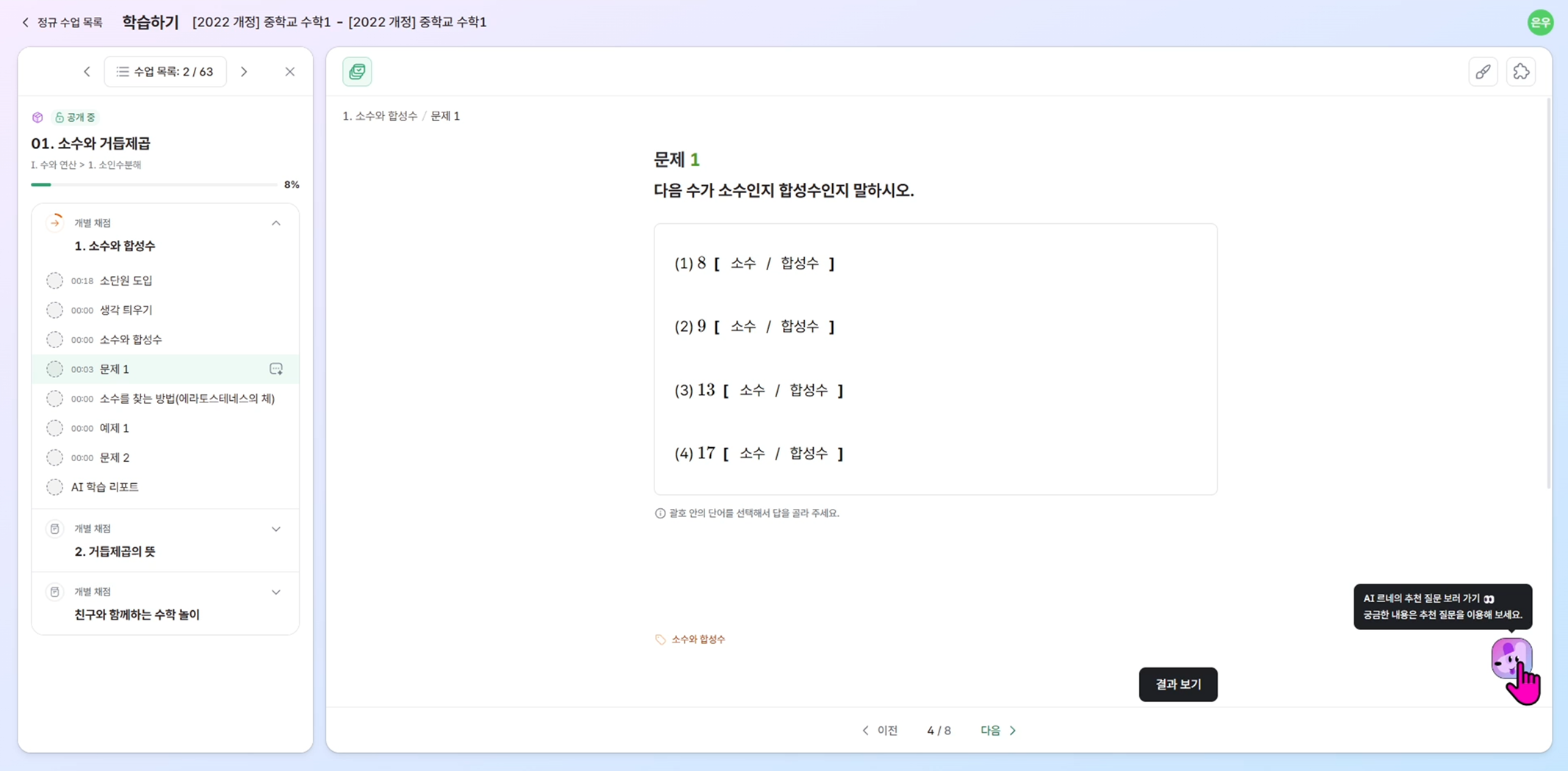Click the 01. 소수와 거듭제곱 title
Image resolution: width=1568 pixels, height=771 pixels.
coord(90,143)
